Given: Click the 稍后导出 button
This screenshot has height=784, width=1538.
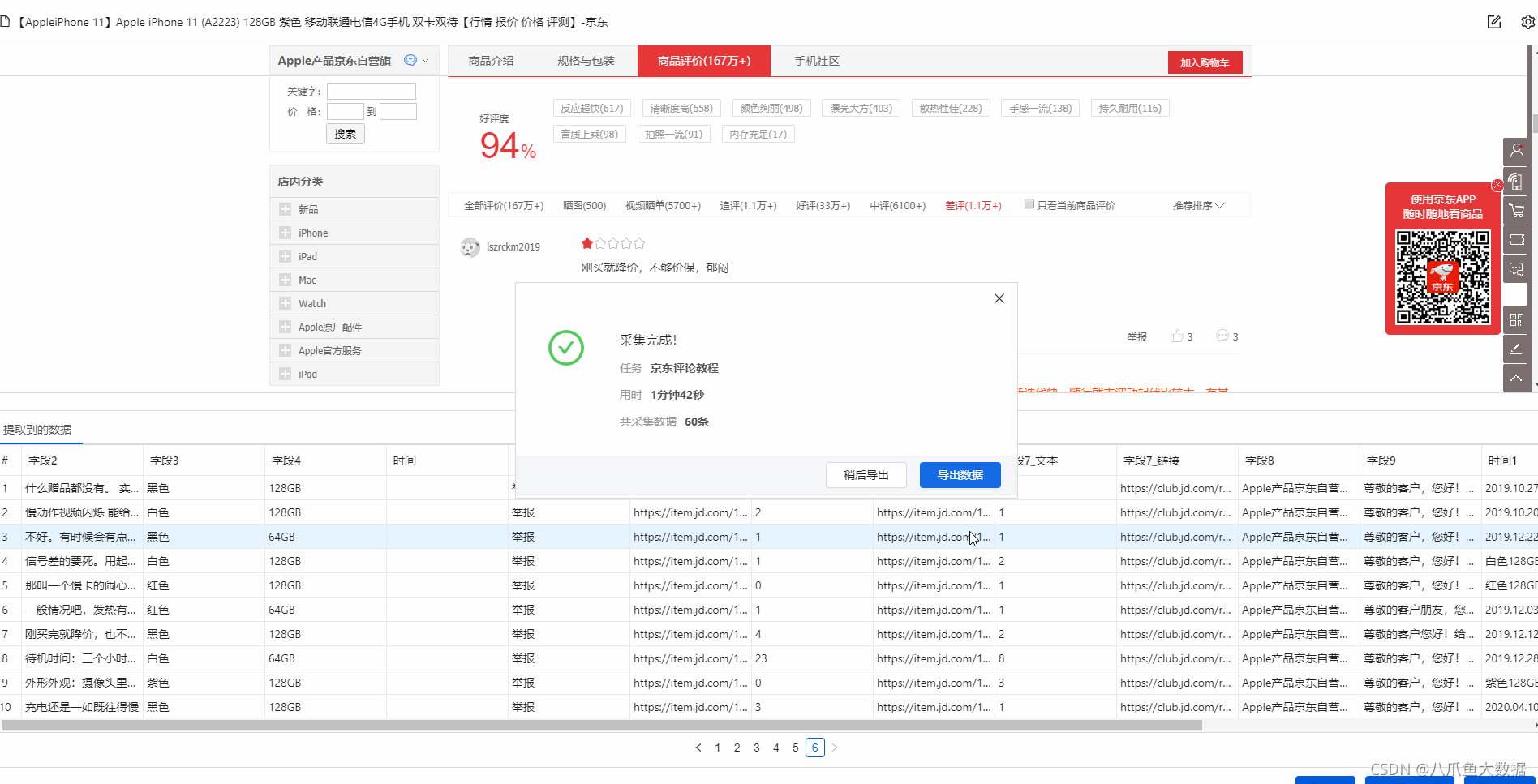Looking at the screenshot, I should pos(866,475).
